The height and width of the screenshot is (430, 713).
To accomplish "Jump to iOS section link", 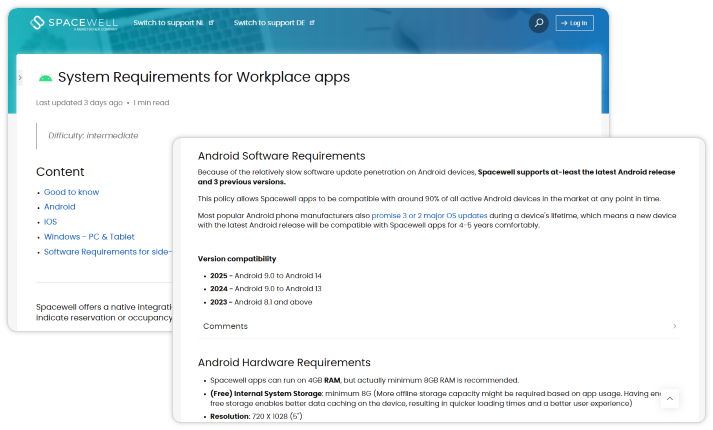I will point(50,222).
